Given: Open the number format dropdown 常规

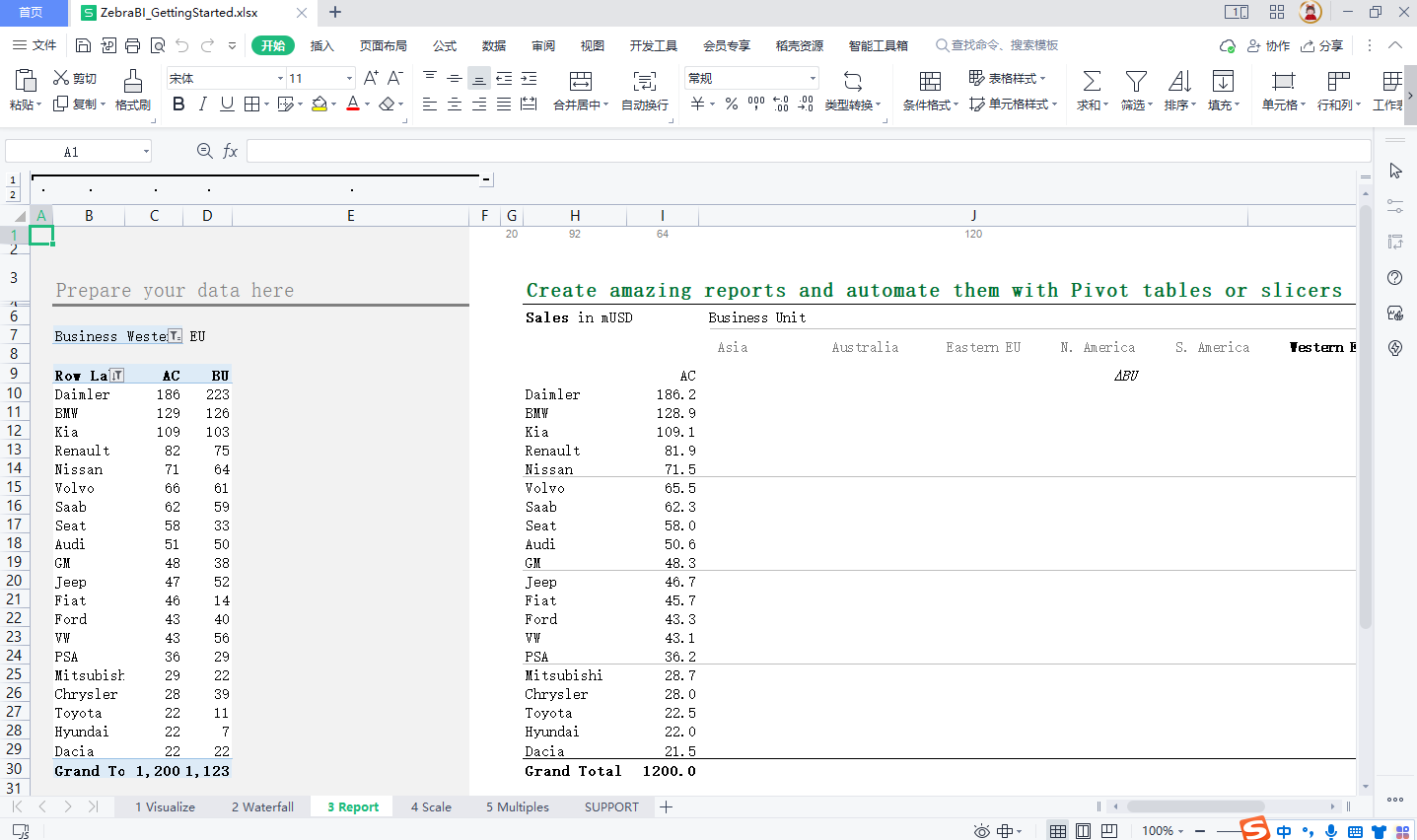Looking at the screenshot, I should (x=813, y=78).
